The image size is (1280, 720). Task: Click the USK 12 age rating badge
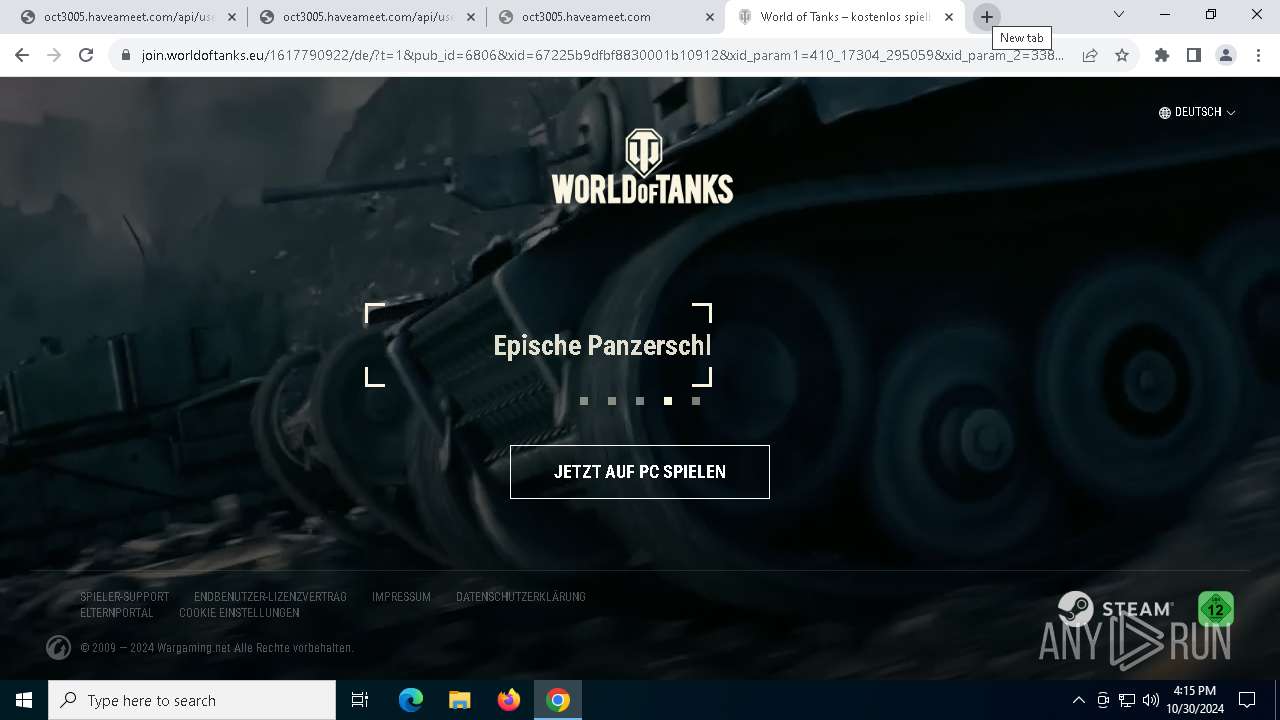coord(1216,609)
